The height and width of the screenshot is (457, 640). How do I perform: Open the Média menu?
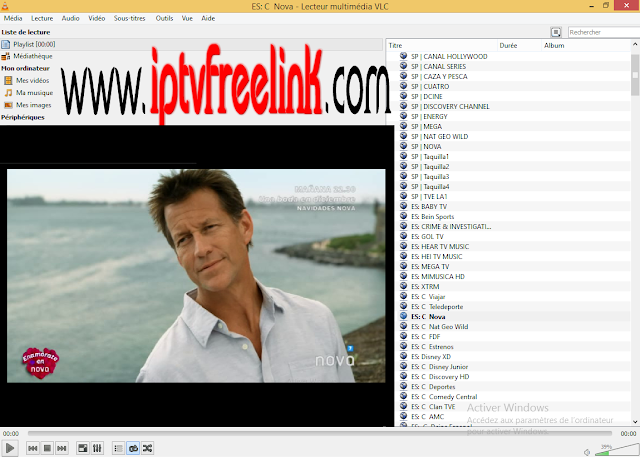pos(13,18)
